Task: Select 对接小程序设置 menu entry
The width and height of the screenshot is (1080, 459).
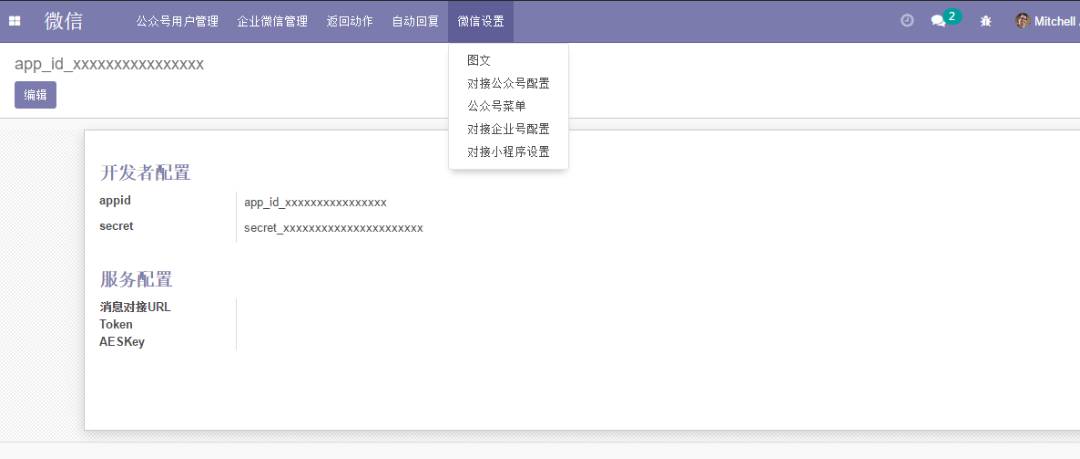Action: point(508,152)
